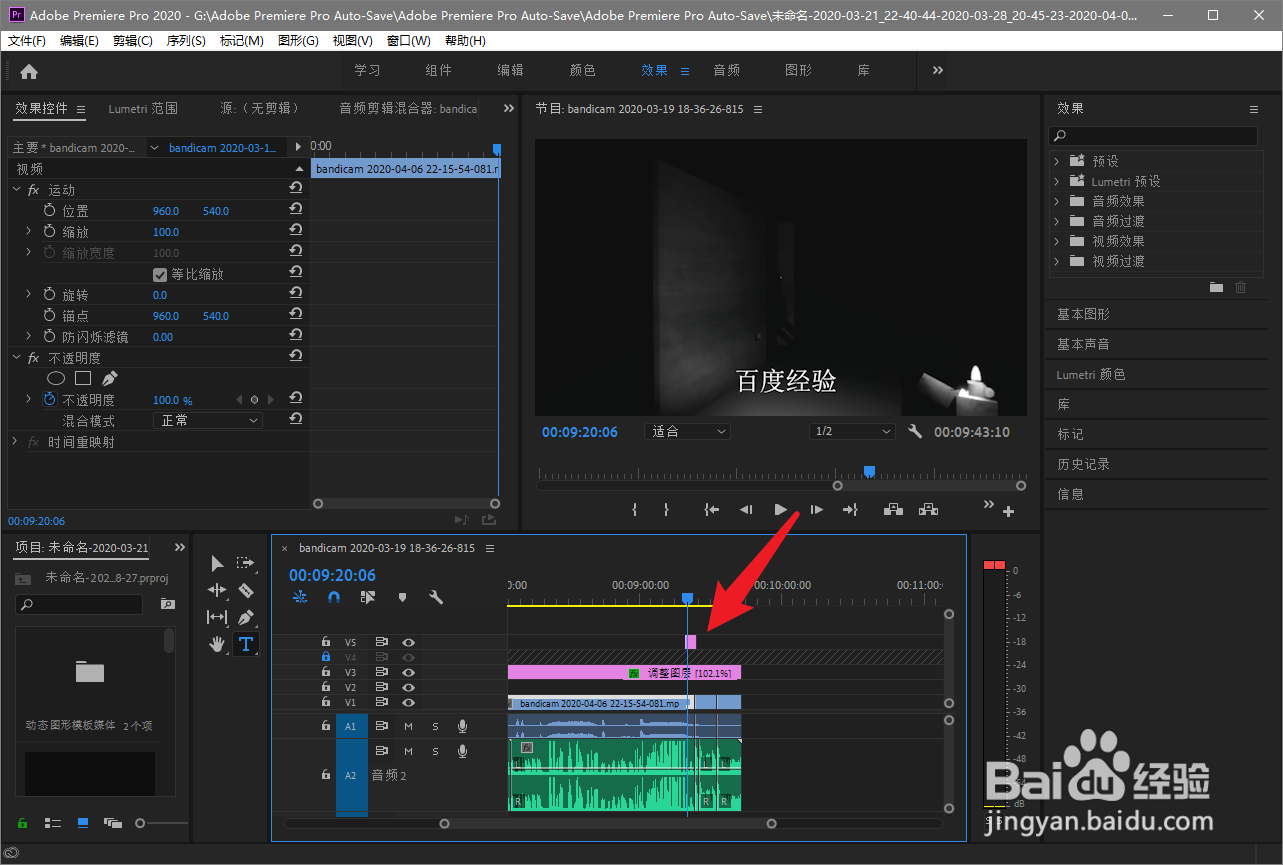Image resolution: width=1283 pixels, height=865 pixels.
Task: Play the sequence in Program Monitor
Action: coord(781,510)
